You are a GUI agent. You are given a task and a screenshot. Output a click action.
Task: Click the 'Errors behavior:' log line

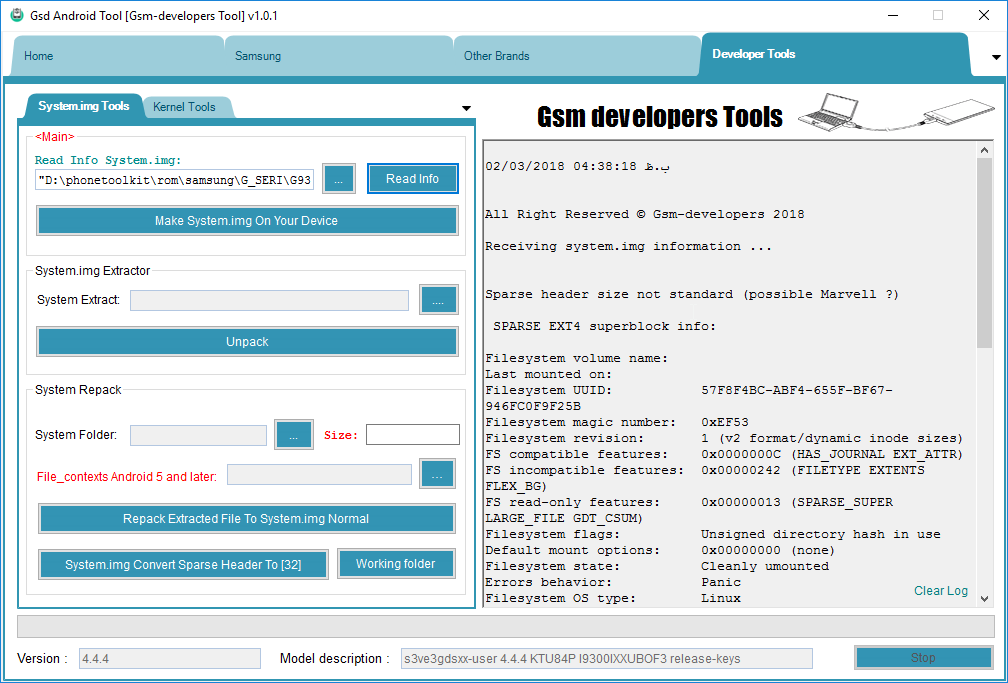pyautogui.click(x=613, y=582)
